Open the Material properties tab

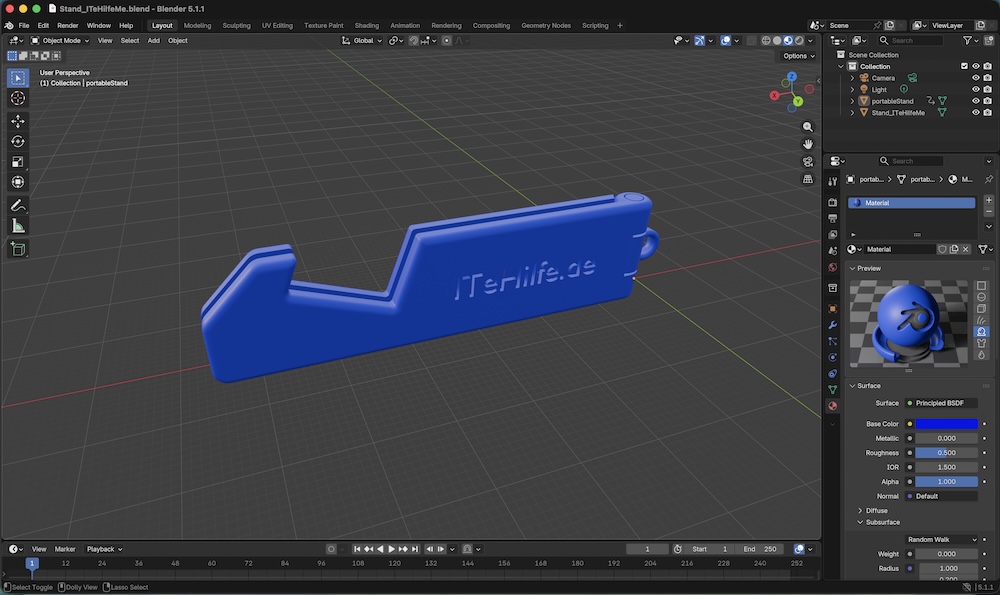tap(832, 406)
